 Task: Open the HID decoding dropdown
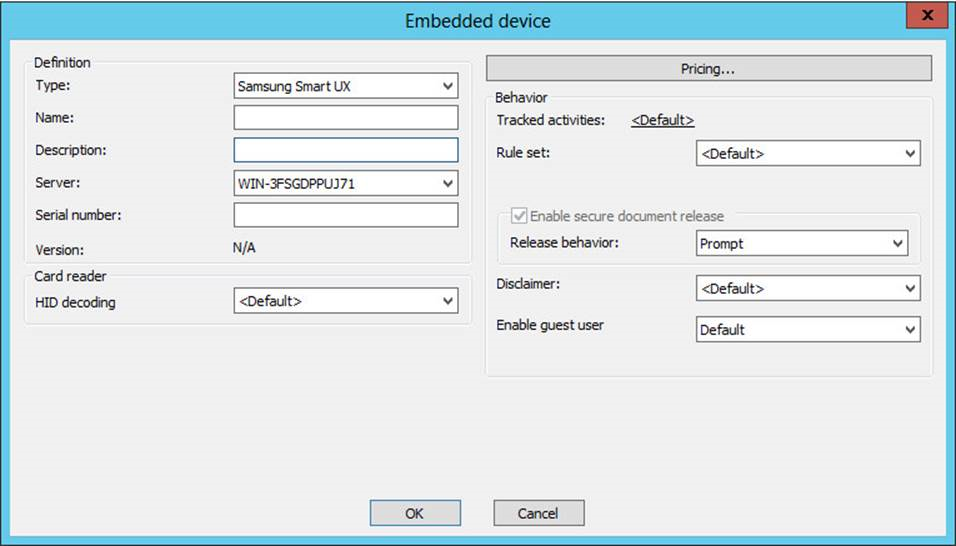click(x=345, y=300)
